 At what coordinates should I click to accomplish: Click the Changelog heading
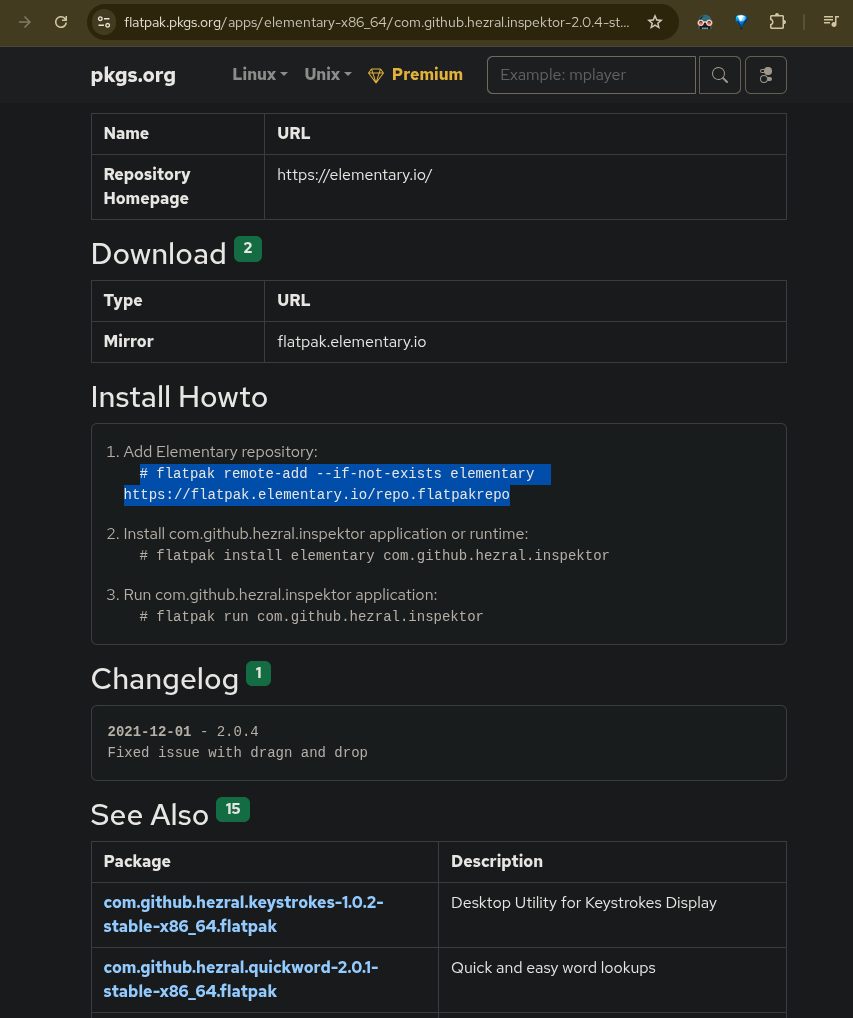[165, 679]
